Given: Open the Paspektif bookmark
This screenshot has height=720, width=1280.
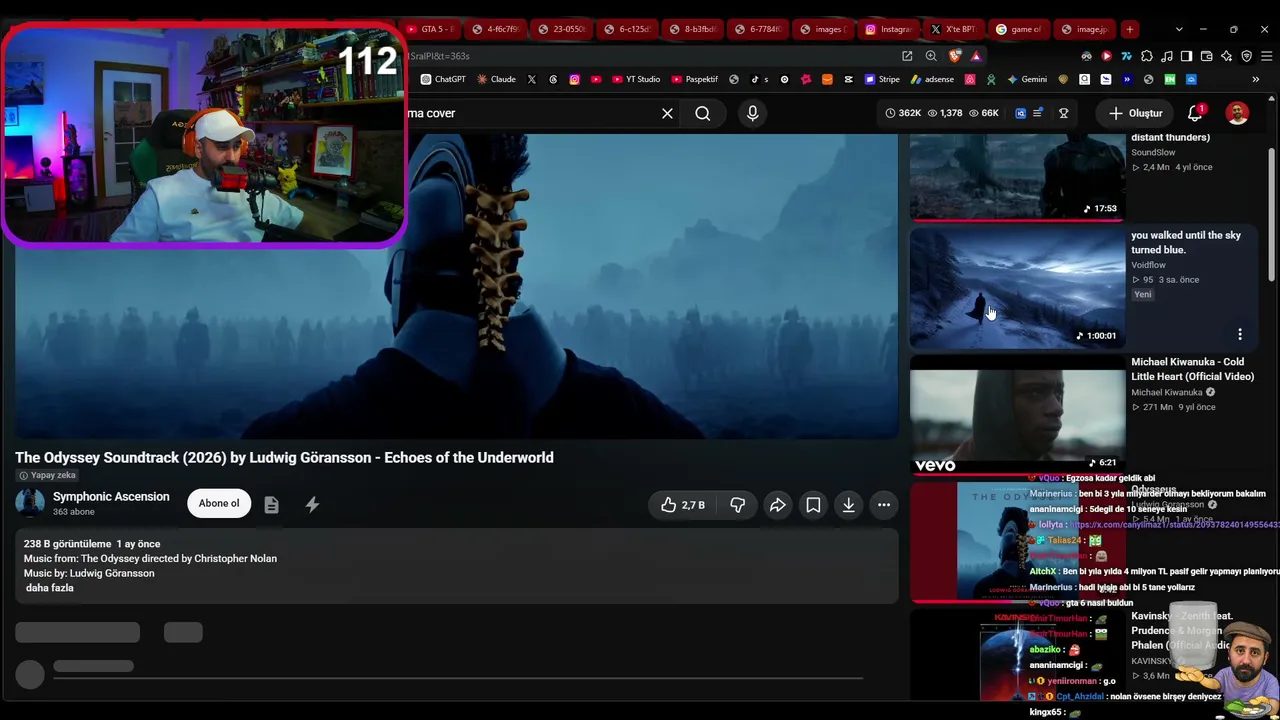Looking at the screenshot, I should click(695, 79).
